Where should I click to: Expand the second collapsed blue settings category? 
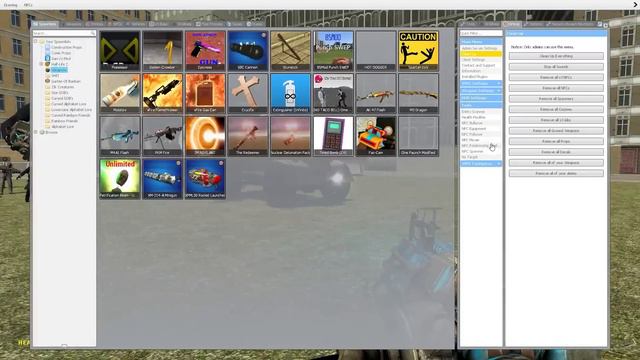point(481,91)
